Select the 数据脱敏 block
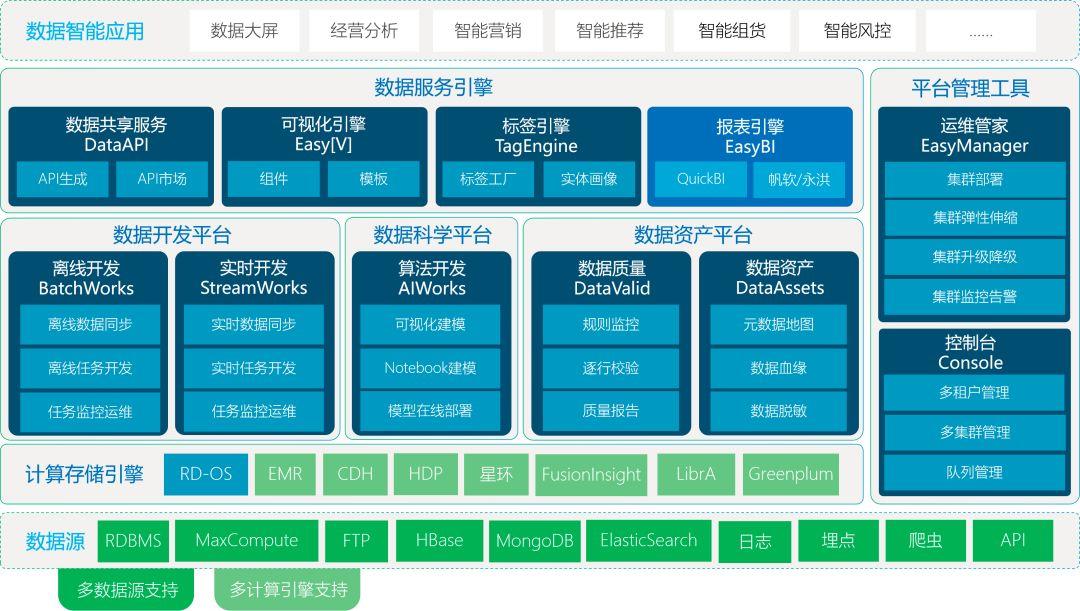 [778, 411]
